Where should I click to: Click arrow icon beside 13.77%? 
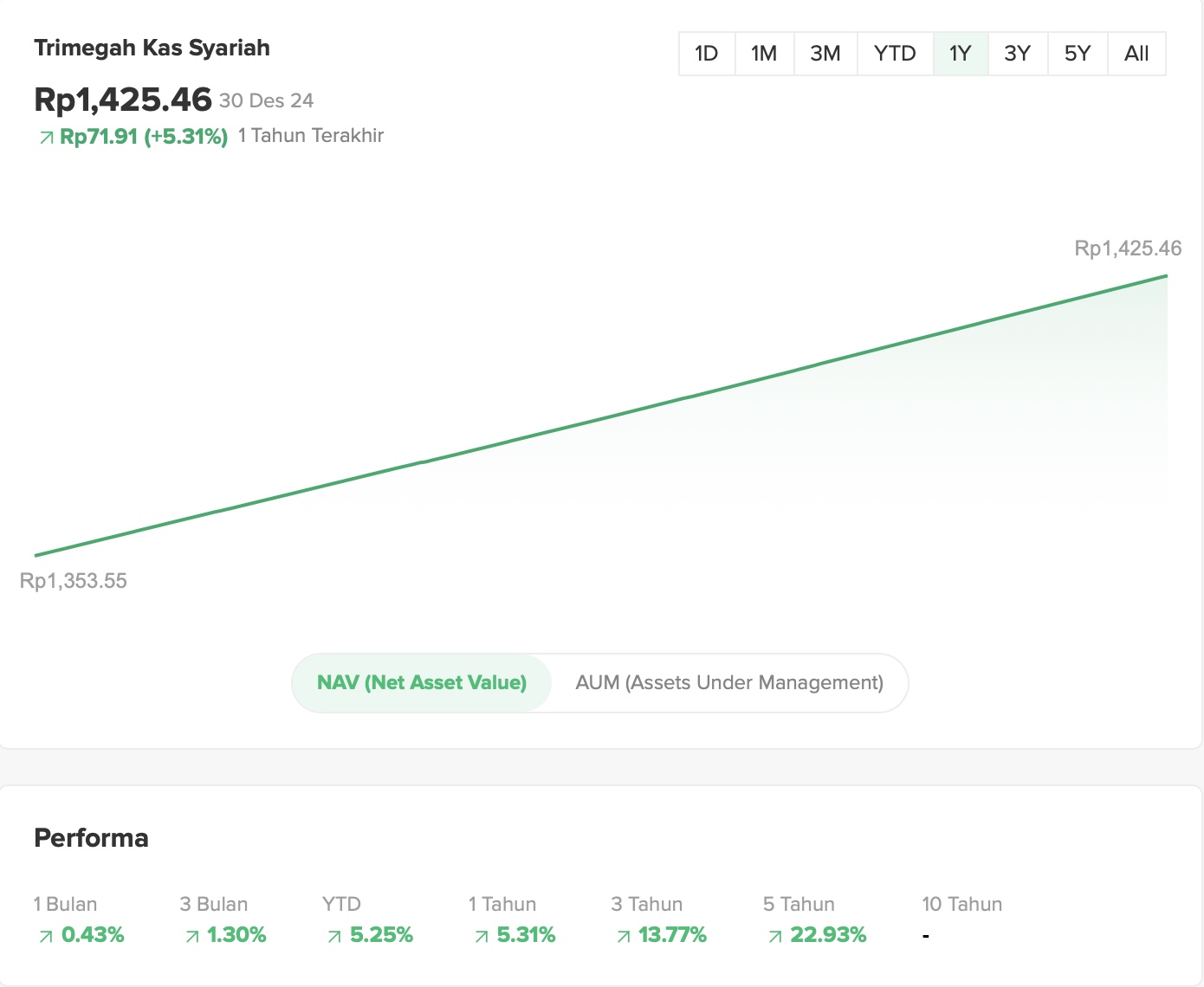[x=622, y=936]
